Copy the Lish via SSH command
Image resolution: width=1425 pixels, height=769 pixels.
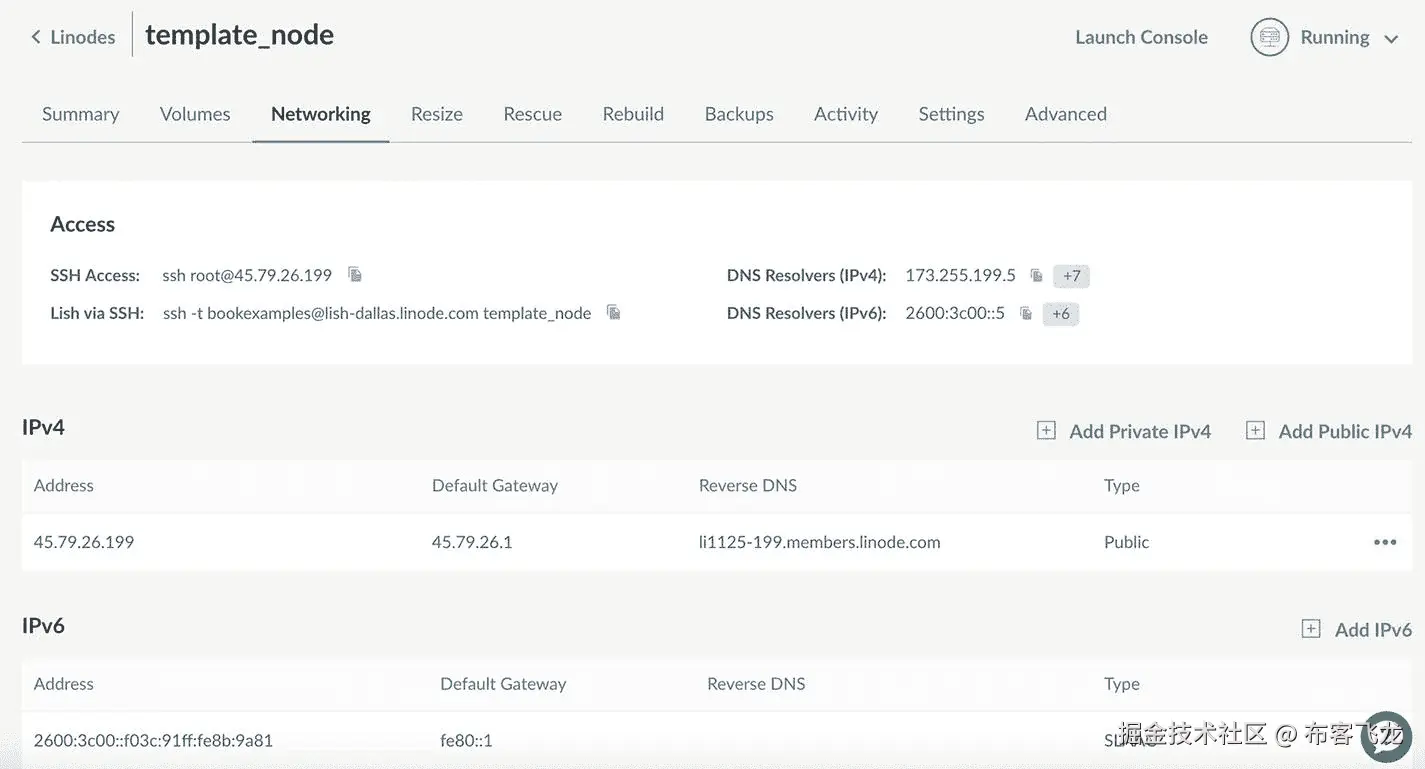point(614,313)
